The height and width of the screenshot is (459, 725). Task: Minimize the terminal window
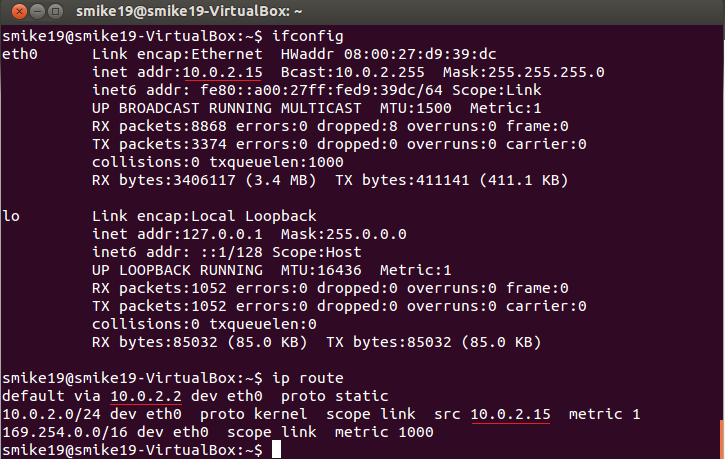(32, 13)
